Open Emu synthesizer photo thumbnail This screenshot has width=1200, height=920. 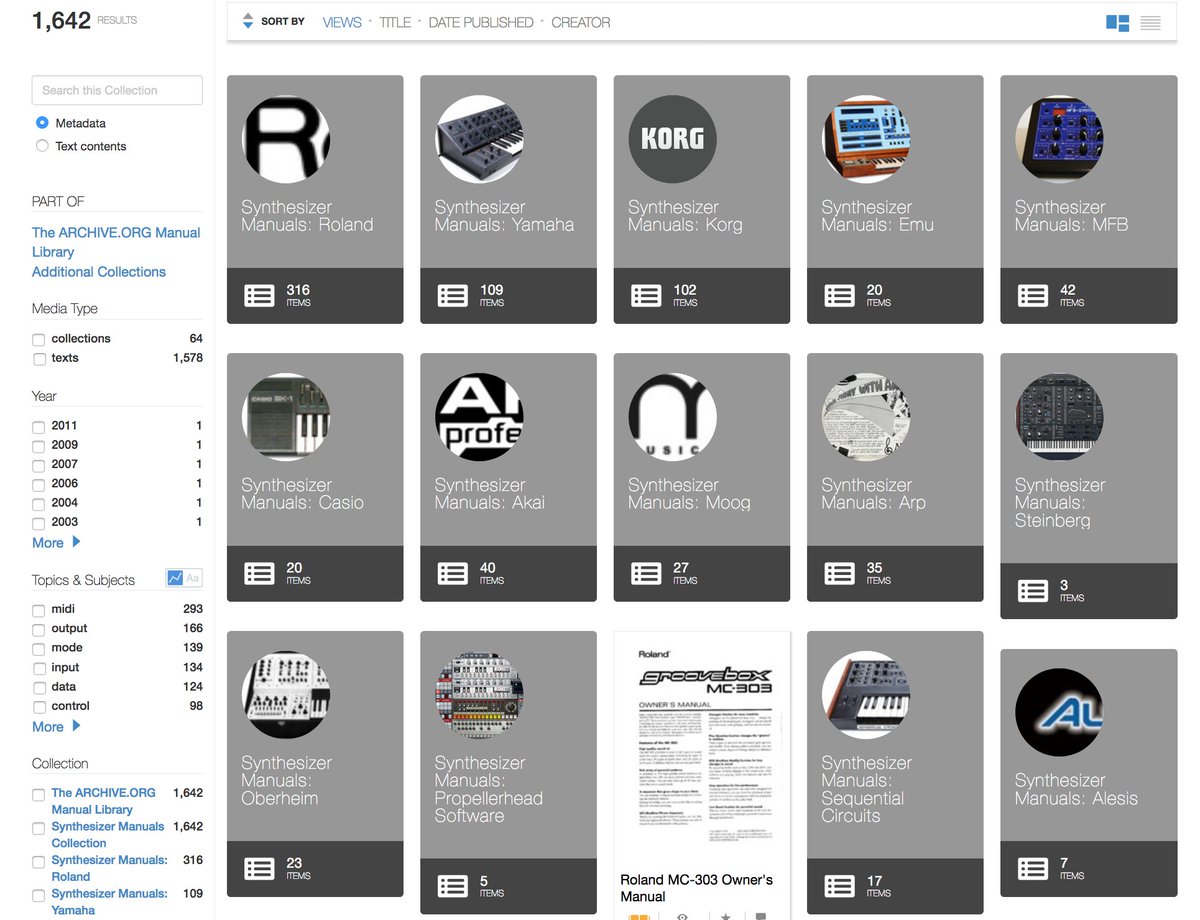(x=866, y=139)
